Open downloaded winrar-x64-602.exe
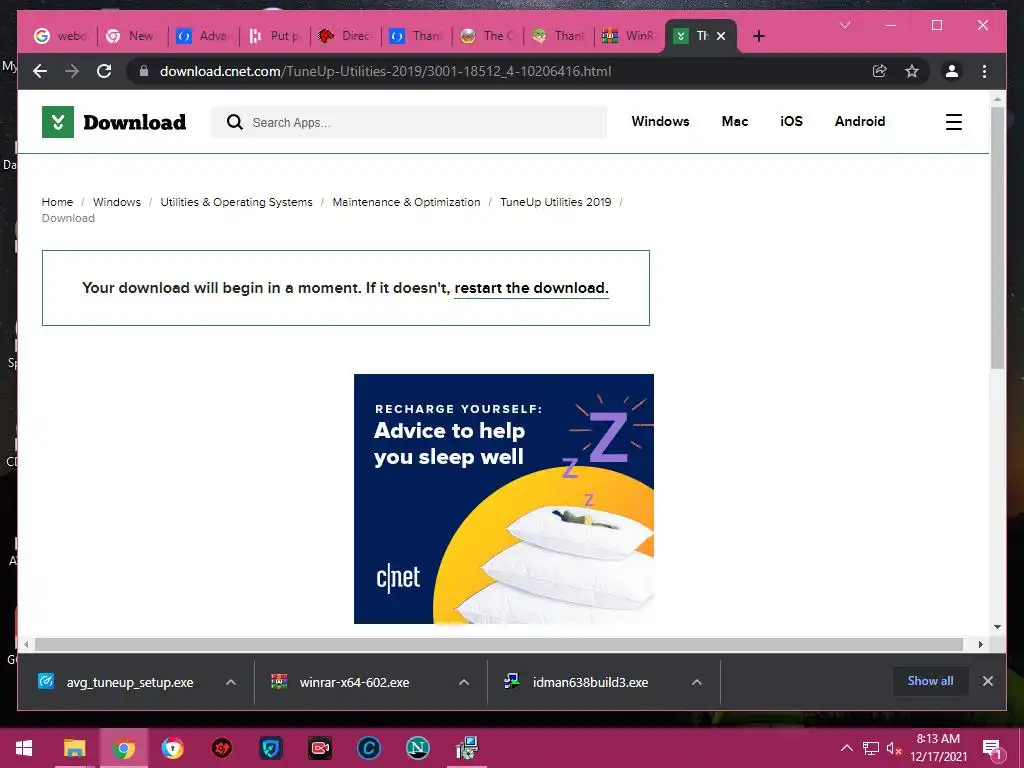 (341, 682)
